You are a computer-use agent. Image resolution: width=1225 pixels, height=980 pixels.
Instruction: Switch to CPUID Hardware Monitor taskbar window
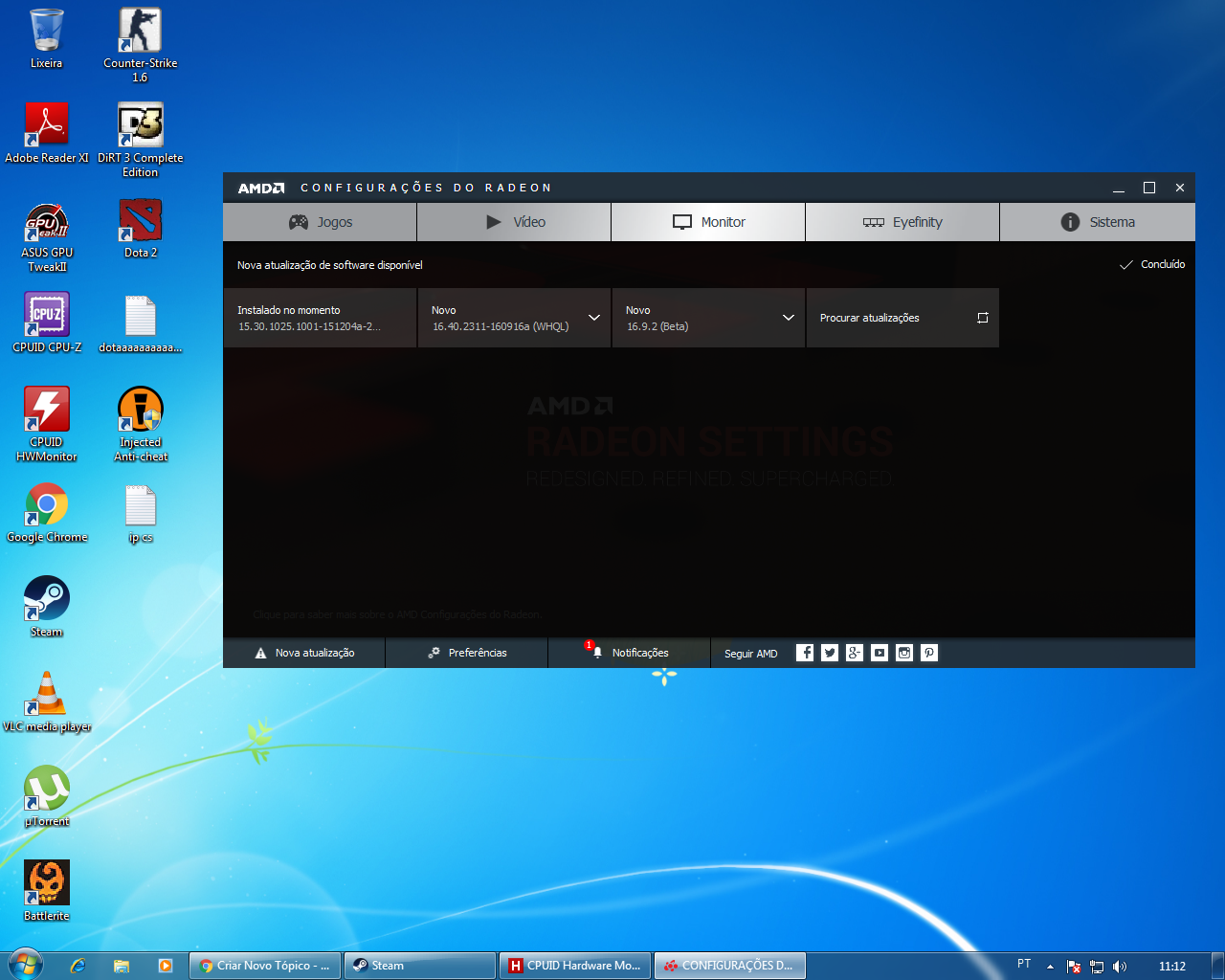click(x=575, y=966)
